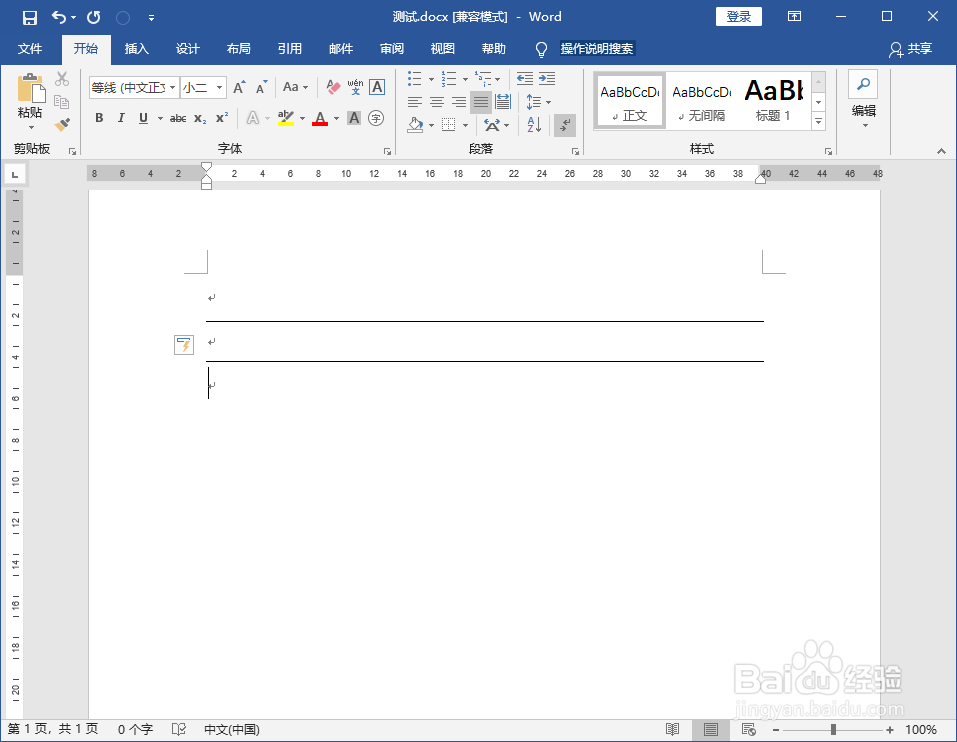This screenshot has width=957, height=742.
Task: Open highlight color dropdown arrow
Action: [302, 118]
